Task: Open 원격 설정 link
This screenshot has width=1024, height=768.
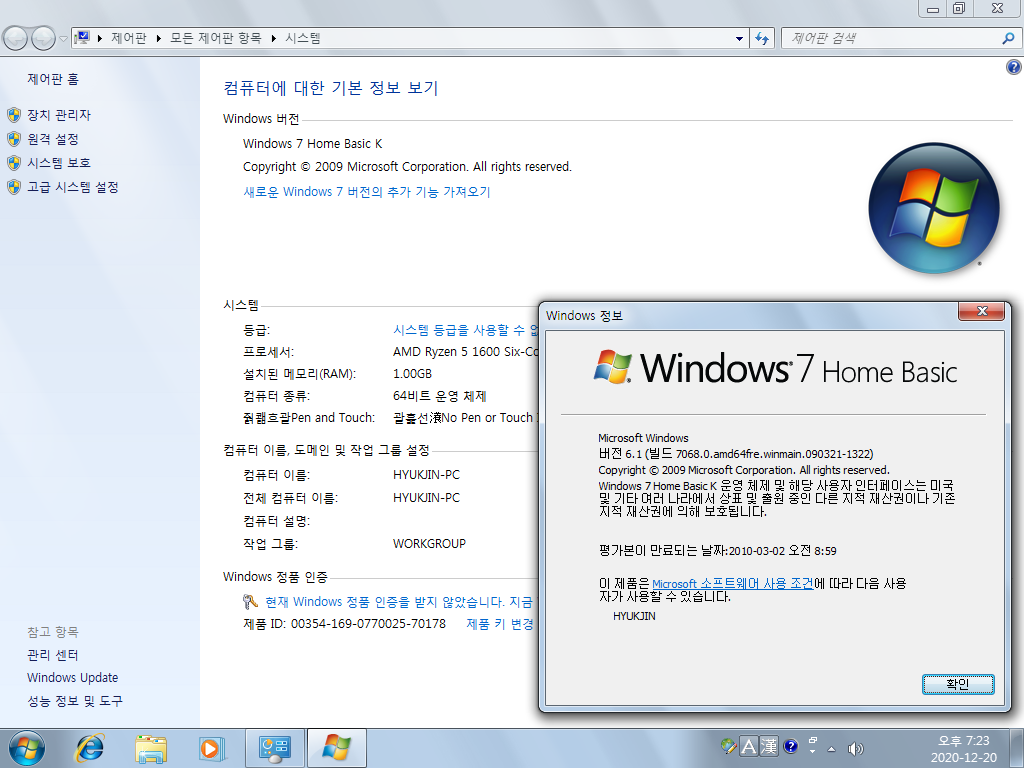Action: point(53,139)
